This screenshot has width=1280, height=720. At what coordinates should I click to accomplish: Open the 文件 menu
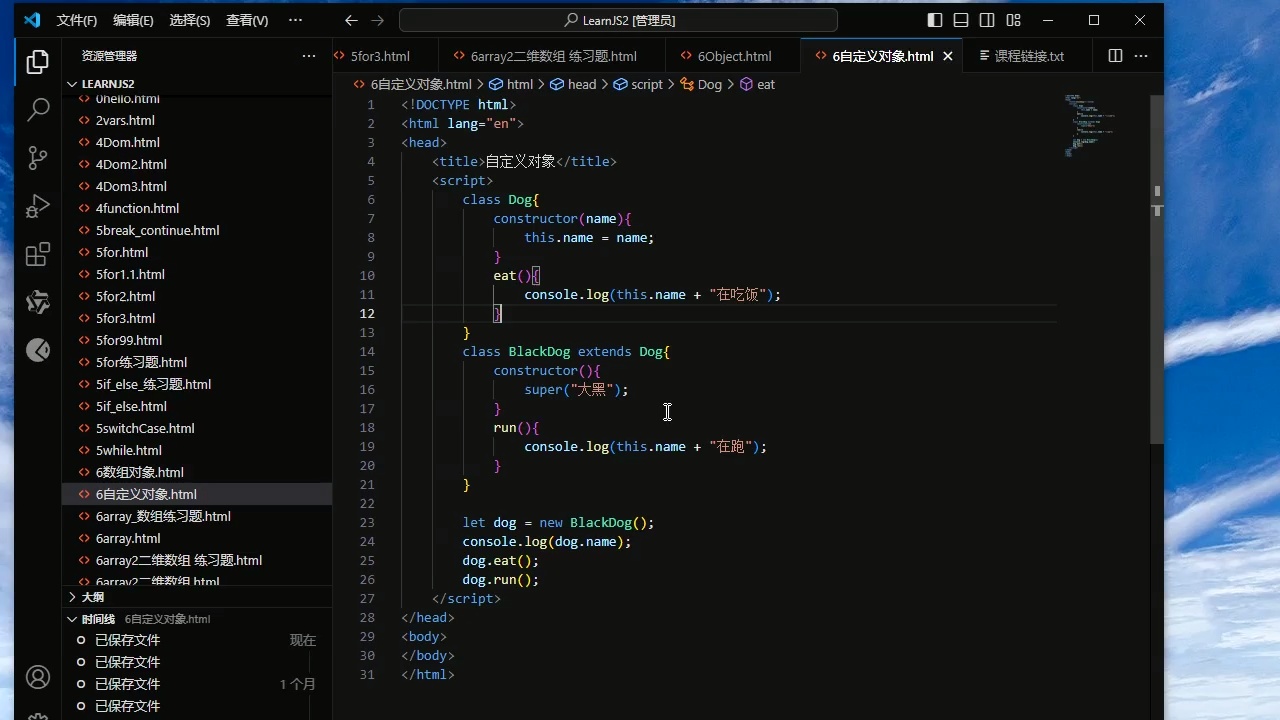[77, 20]
